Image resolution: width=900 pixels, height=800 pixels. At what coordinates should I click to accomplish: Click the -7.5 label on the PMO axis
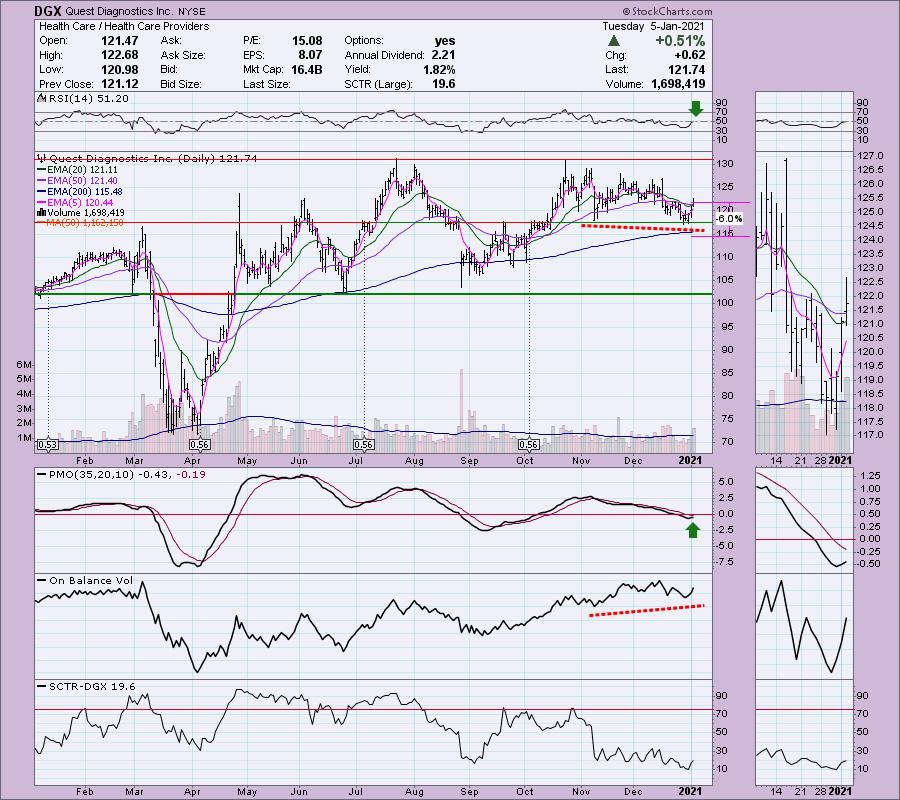click(726, 561)
